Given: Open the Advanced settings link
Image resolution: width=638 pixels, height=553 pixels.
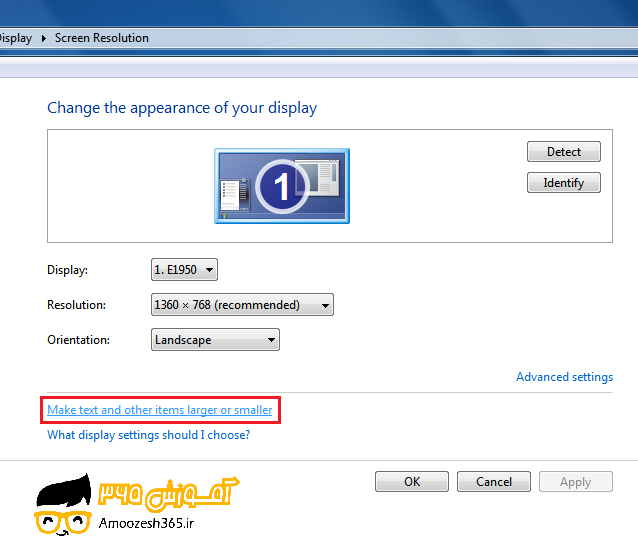Looking at the screenshot, I should click(564, 377).
